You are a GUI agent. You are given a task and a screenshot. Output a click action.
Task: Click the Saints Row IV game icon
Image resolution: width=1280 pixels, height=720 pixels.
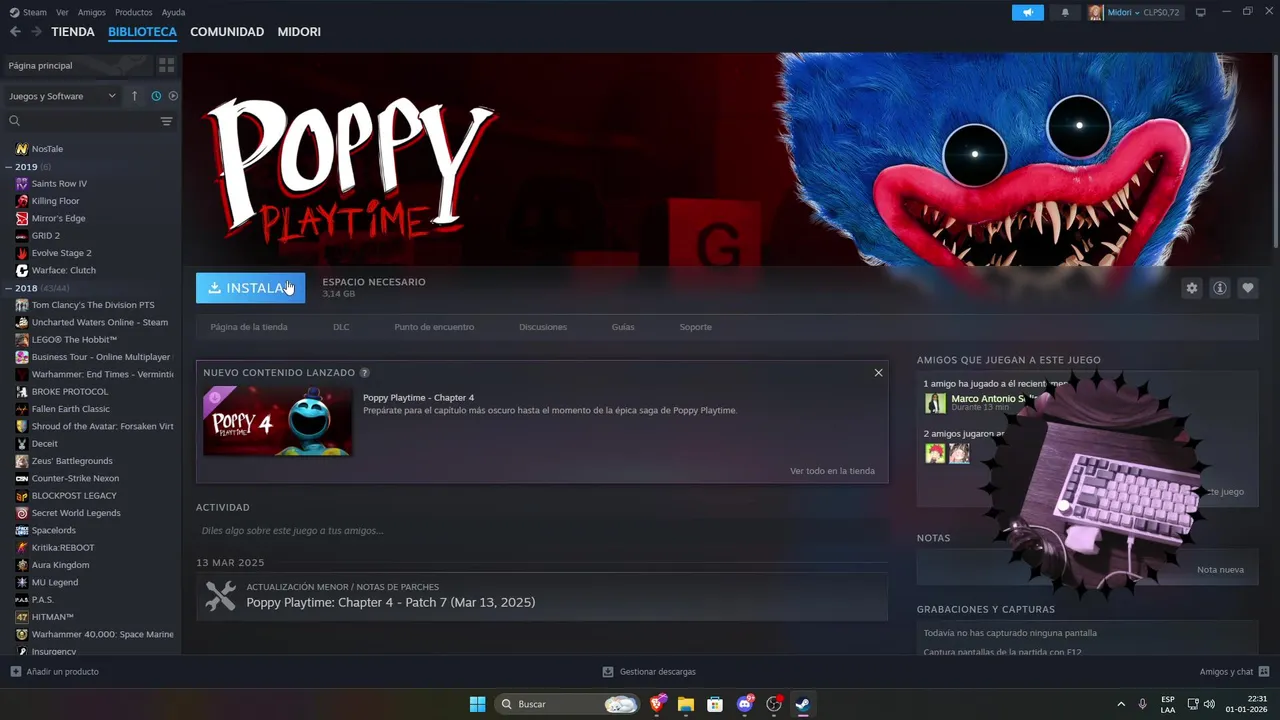click(x=22, y=184)
